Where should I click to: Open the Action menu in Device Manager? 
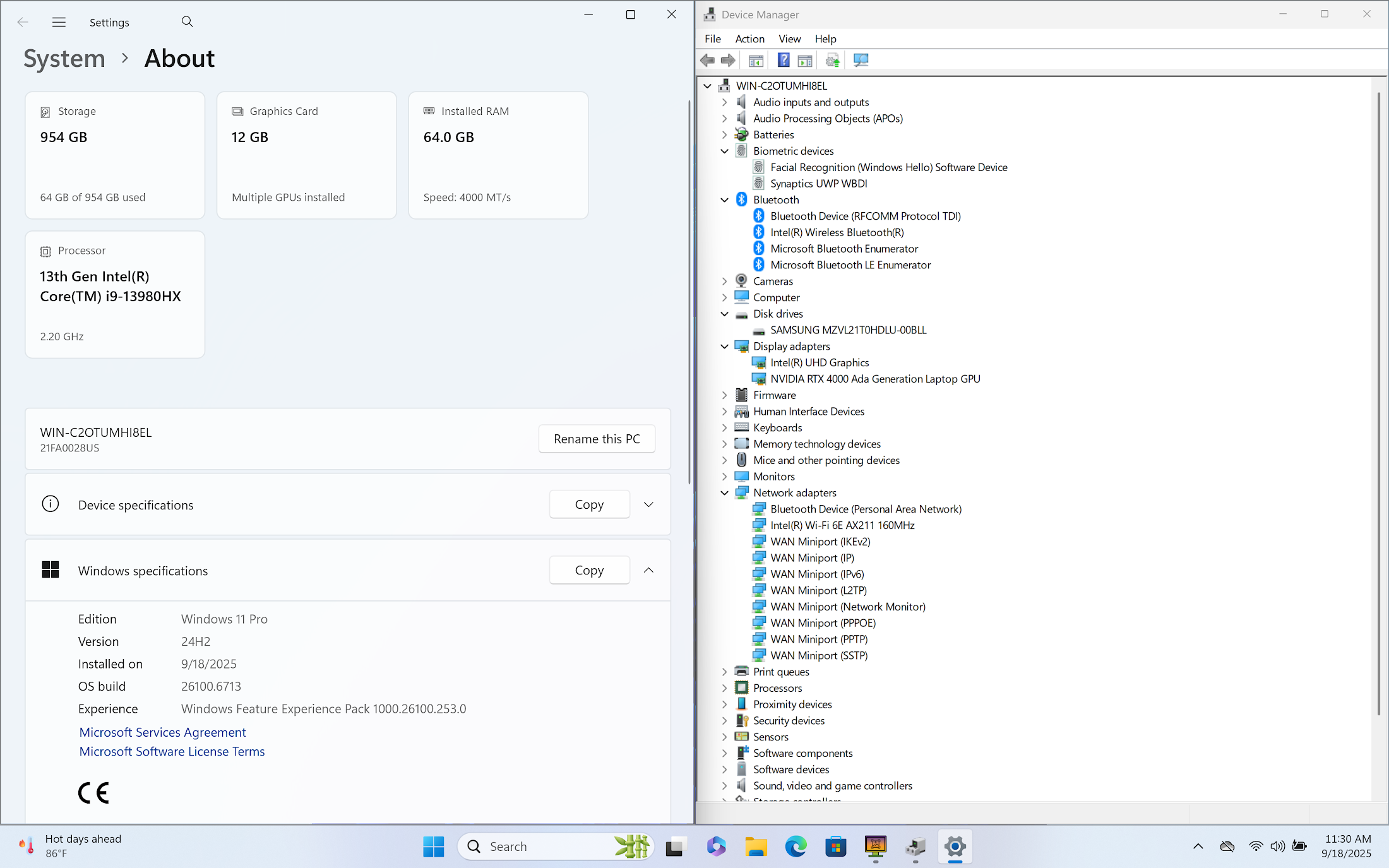tap(749, 39)
